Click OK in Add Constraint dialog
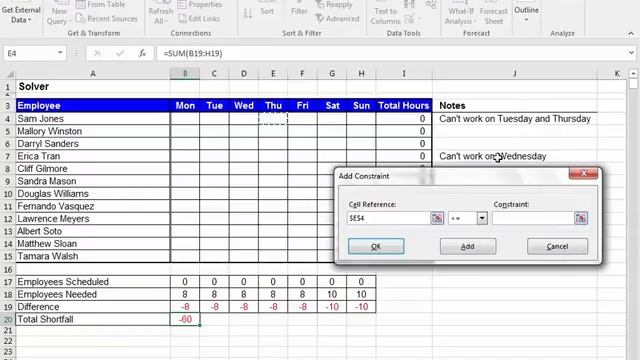 [x=376, y=247]
